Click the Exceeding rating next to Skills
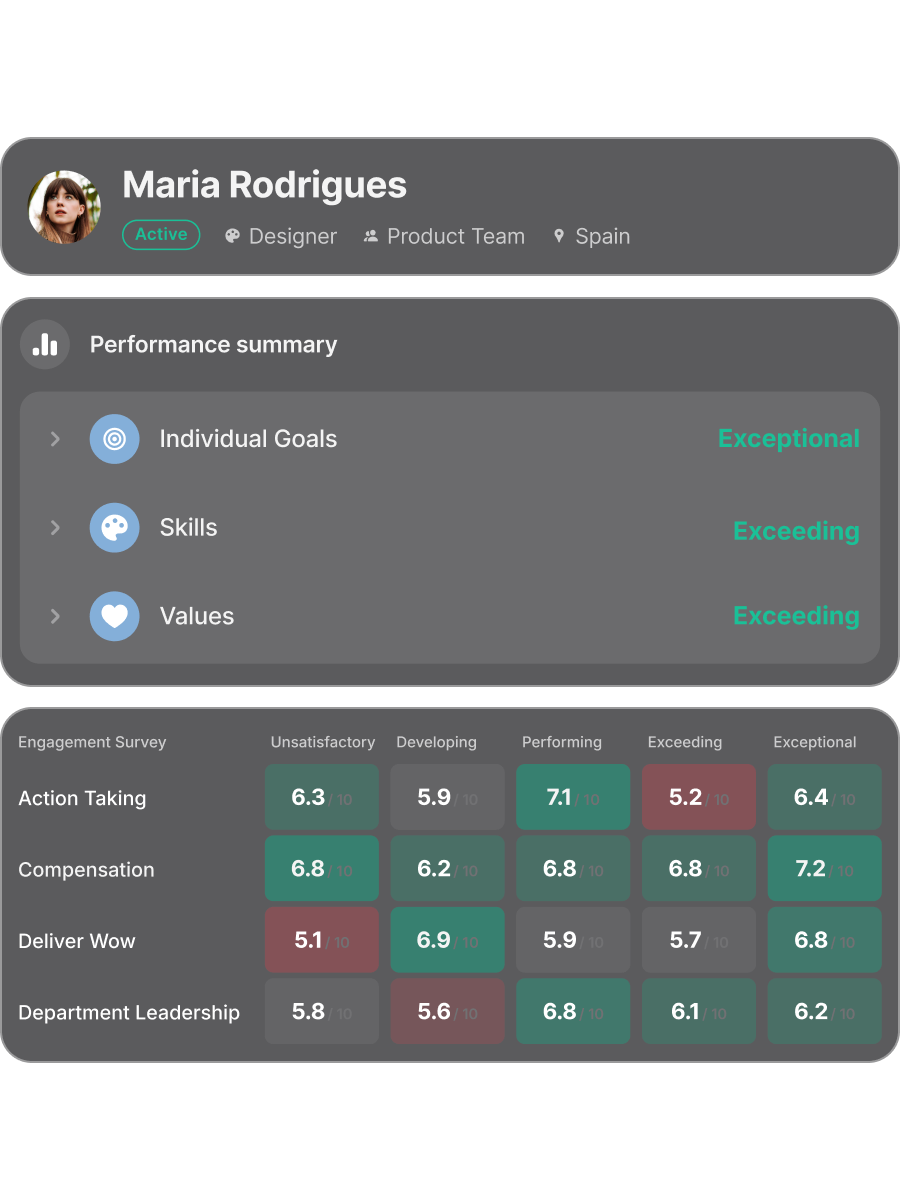Screen dimensions: 900x1200 click(796, 531)
